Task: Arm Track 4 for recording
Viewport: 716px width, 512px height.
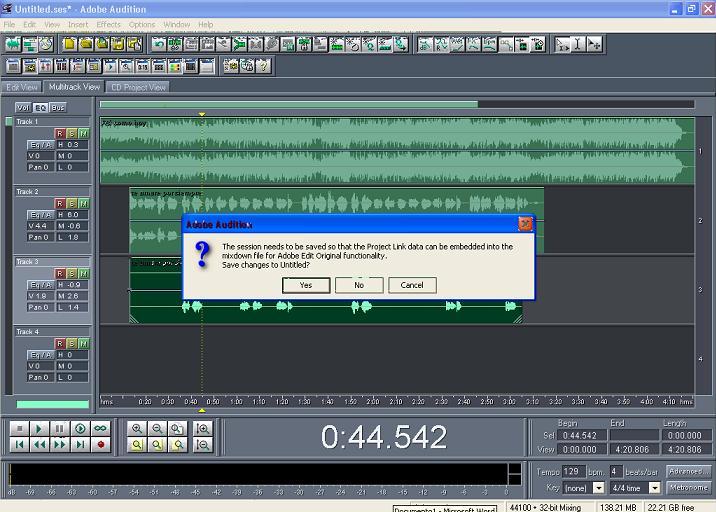Action: (x=60, y=343)
